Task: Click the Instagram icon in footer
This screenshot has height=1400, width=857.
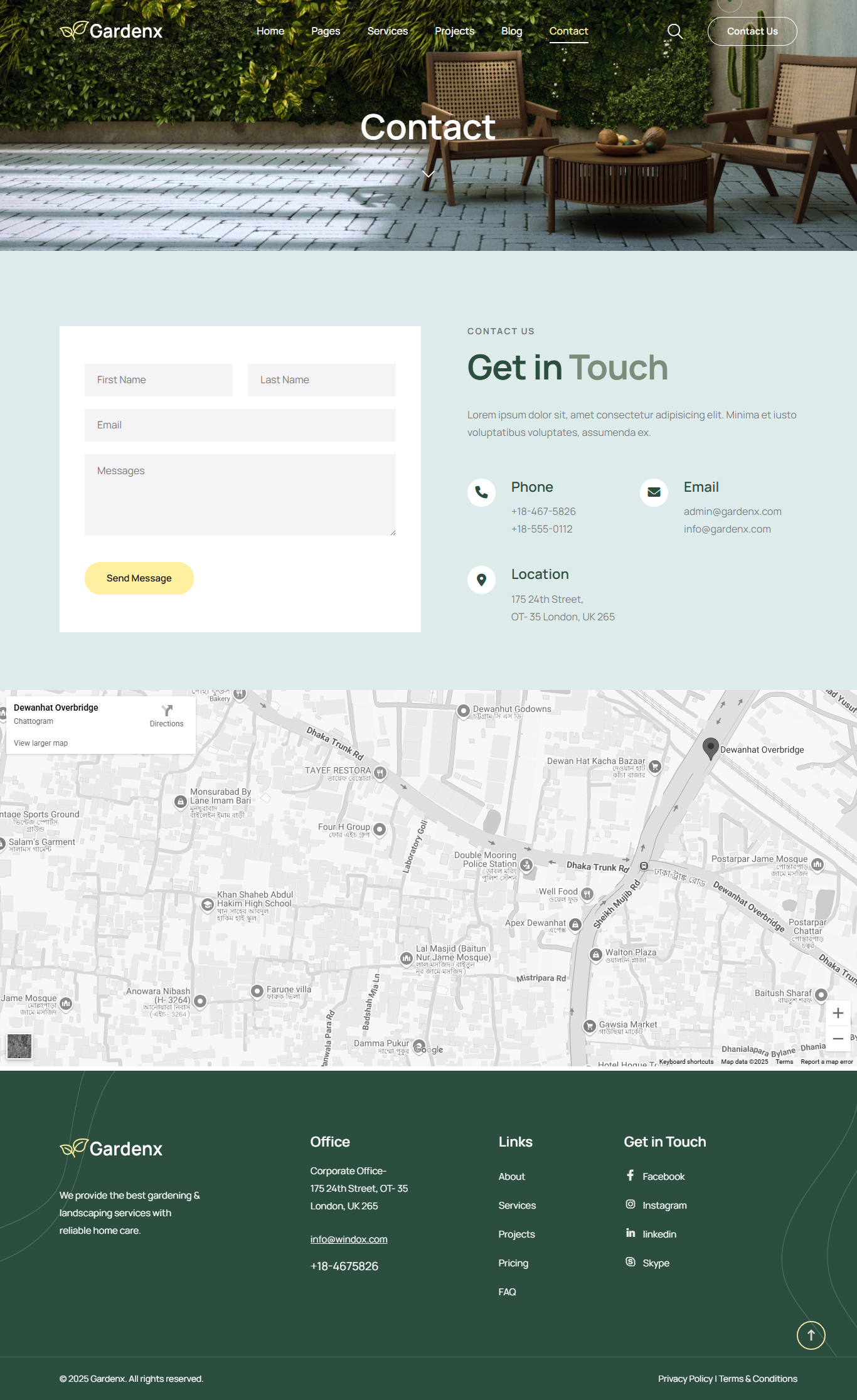Action: point(631,1204)
